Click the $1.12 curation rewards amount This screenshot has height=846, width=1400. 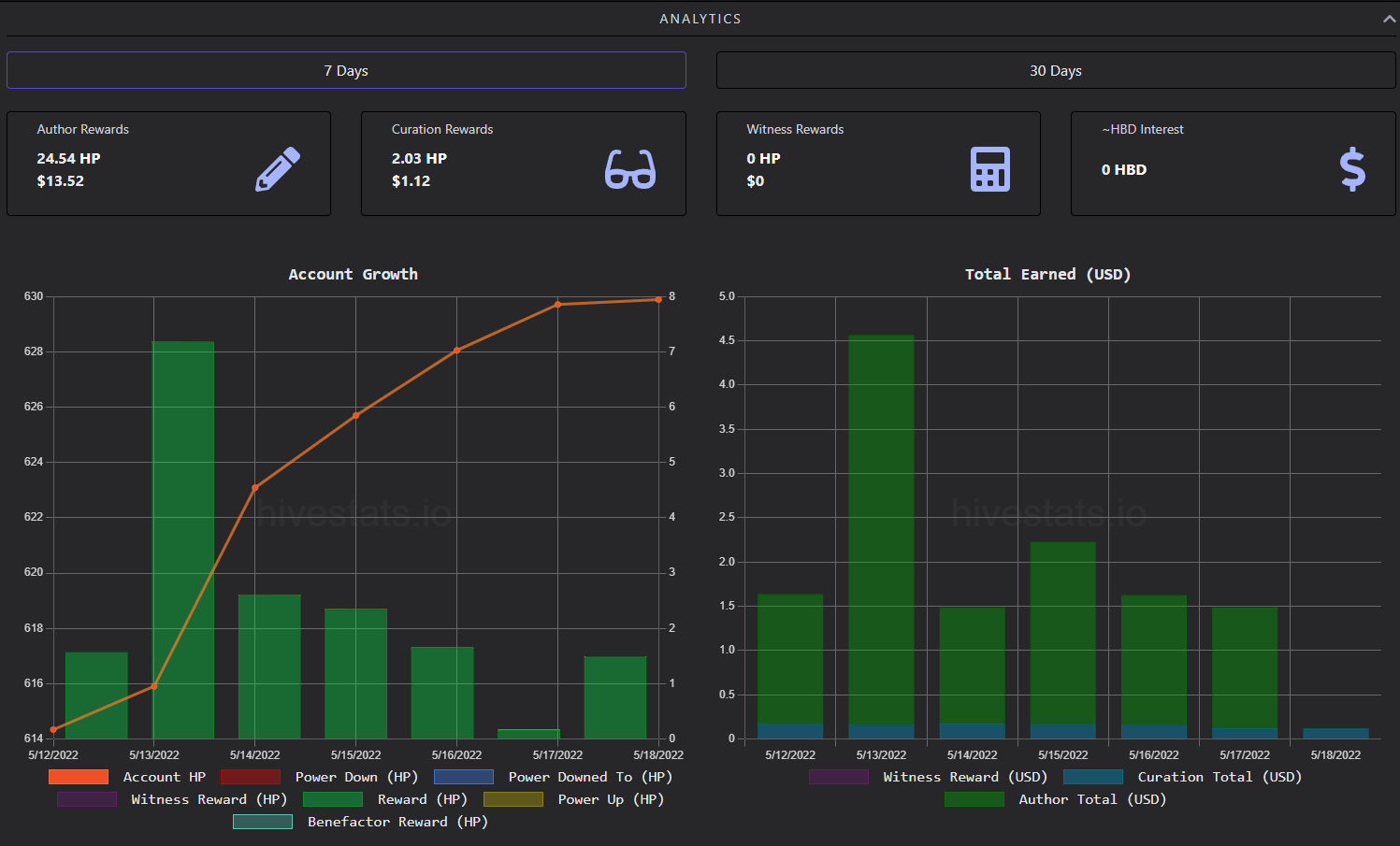click(x=411, y=180)
